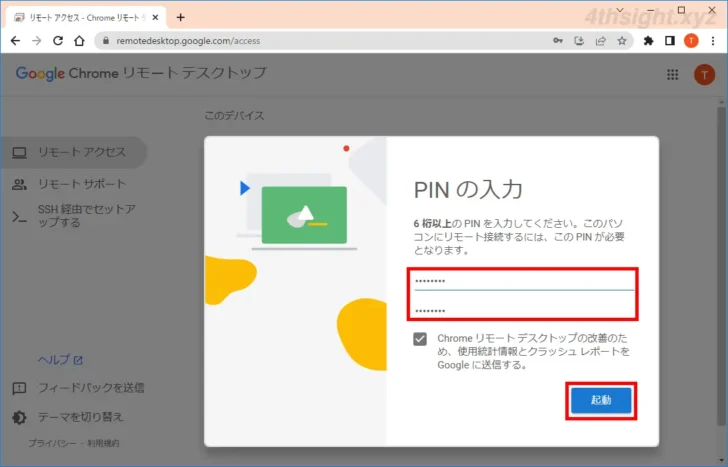This screenshot has width=728, height=467.
Task: Toggle the browser side panel icon
Action: click(670, 41)
